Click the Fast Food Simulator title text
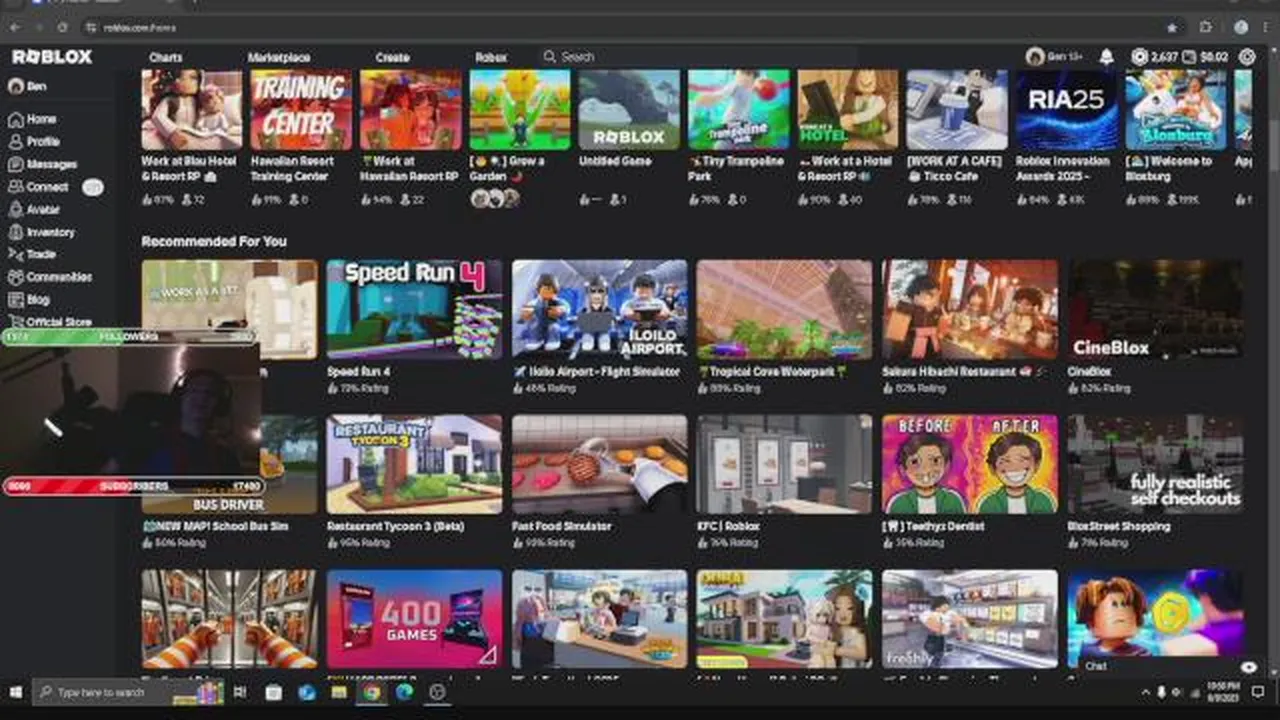The height and width of the screenshot is (720, 1280). click(x=561, y=526)
